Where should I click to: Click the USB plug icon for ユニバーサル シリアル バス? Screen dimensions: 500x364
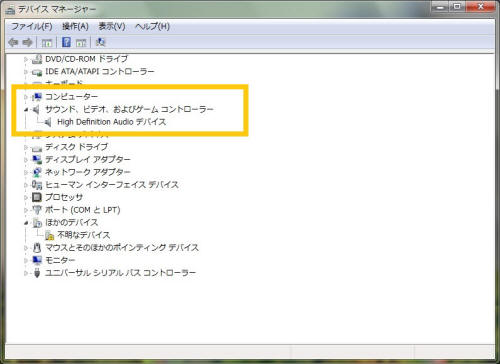(37, 273)
